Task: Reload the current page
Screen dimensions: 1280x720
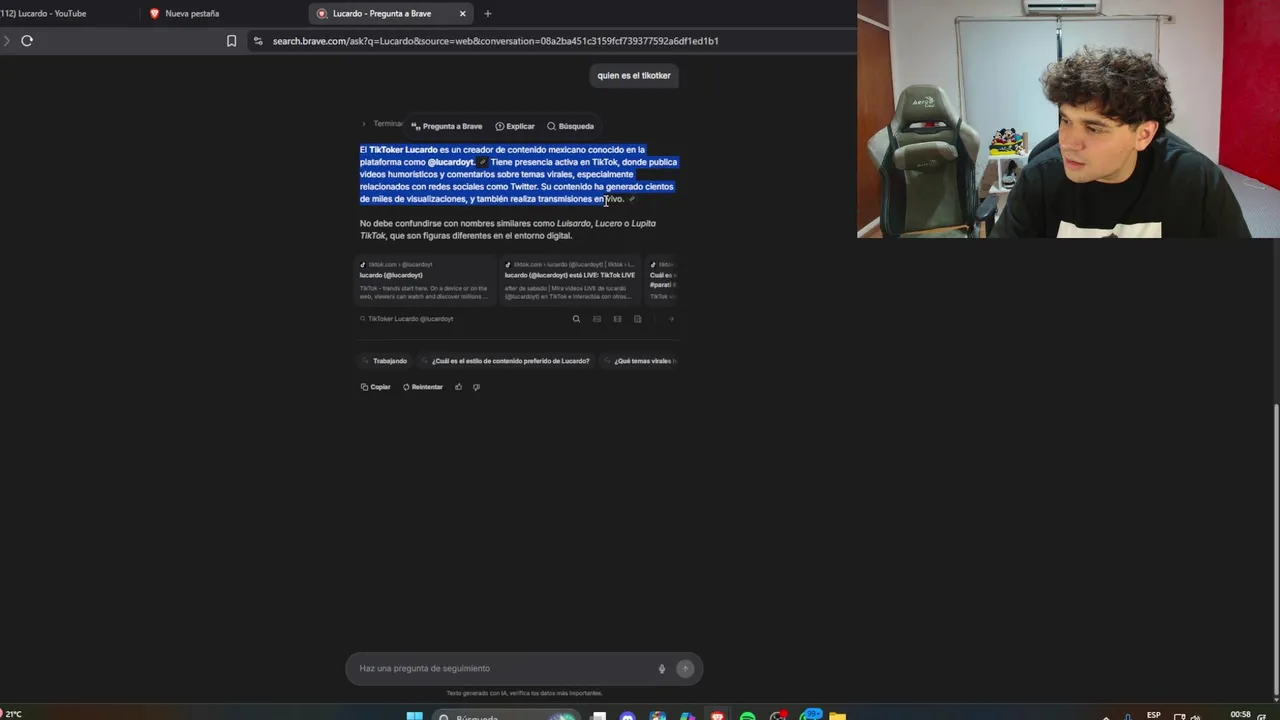Action: click(x=27, y=41)
